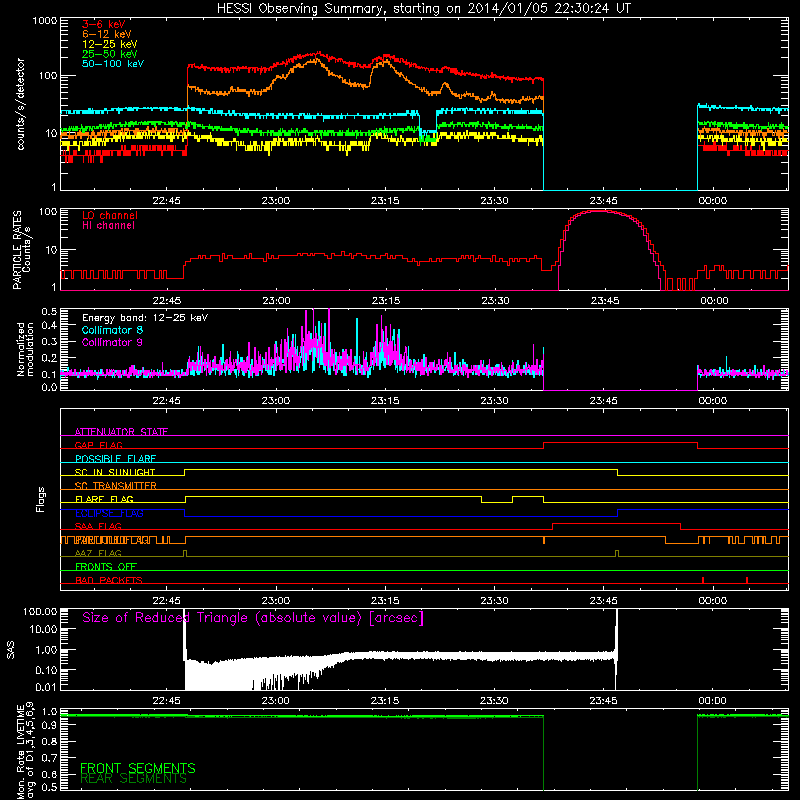
Task: Click the 0.9 tick on the livetime axis
Action: click(x=49, y=726)
